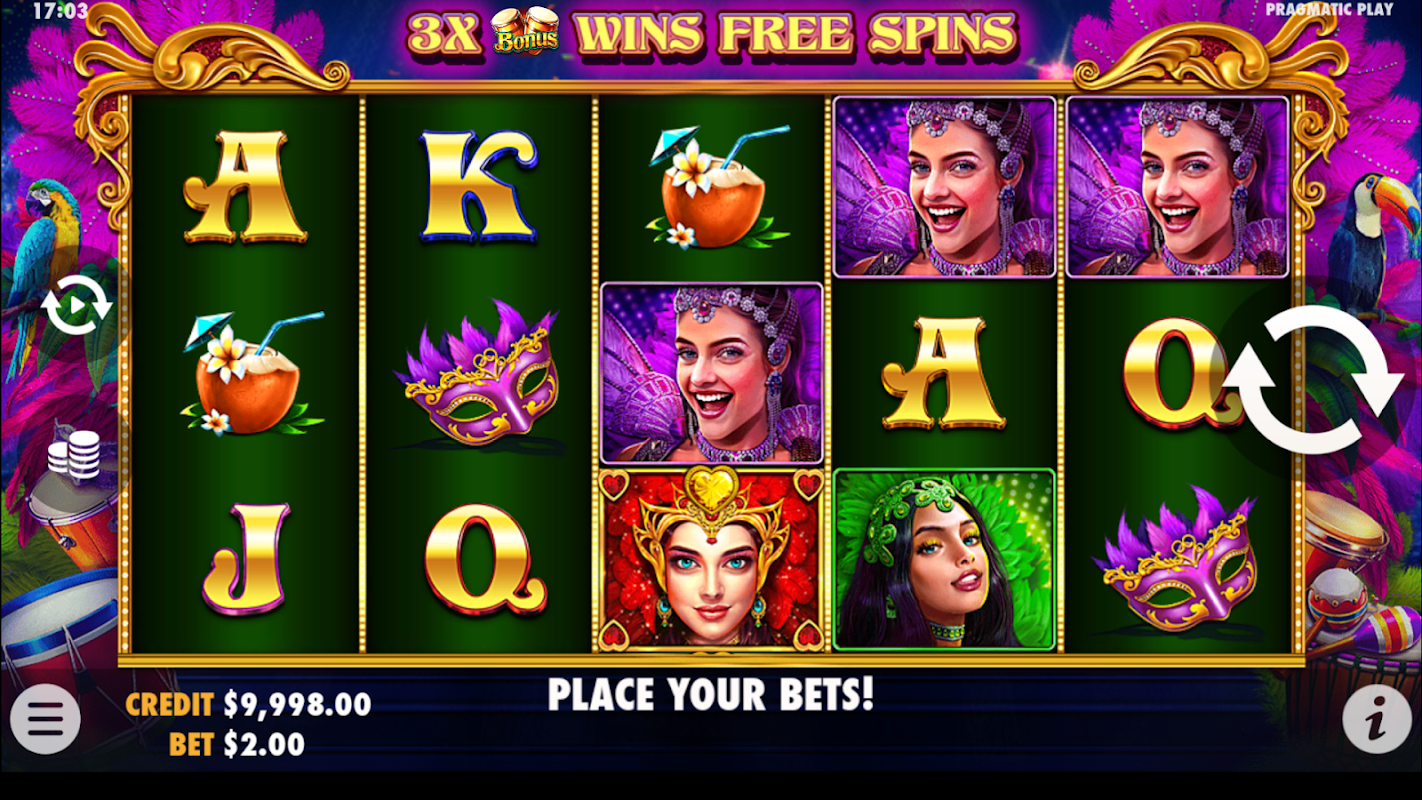Click the purple dancer in reel five
Viewport: 1422px width, 800px height.
click(x=1177, y=187)
